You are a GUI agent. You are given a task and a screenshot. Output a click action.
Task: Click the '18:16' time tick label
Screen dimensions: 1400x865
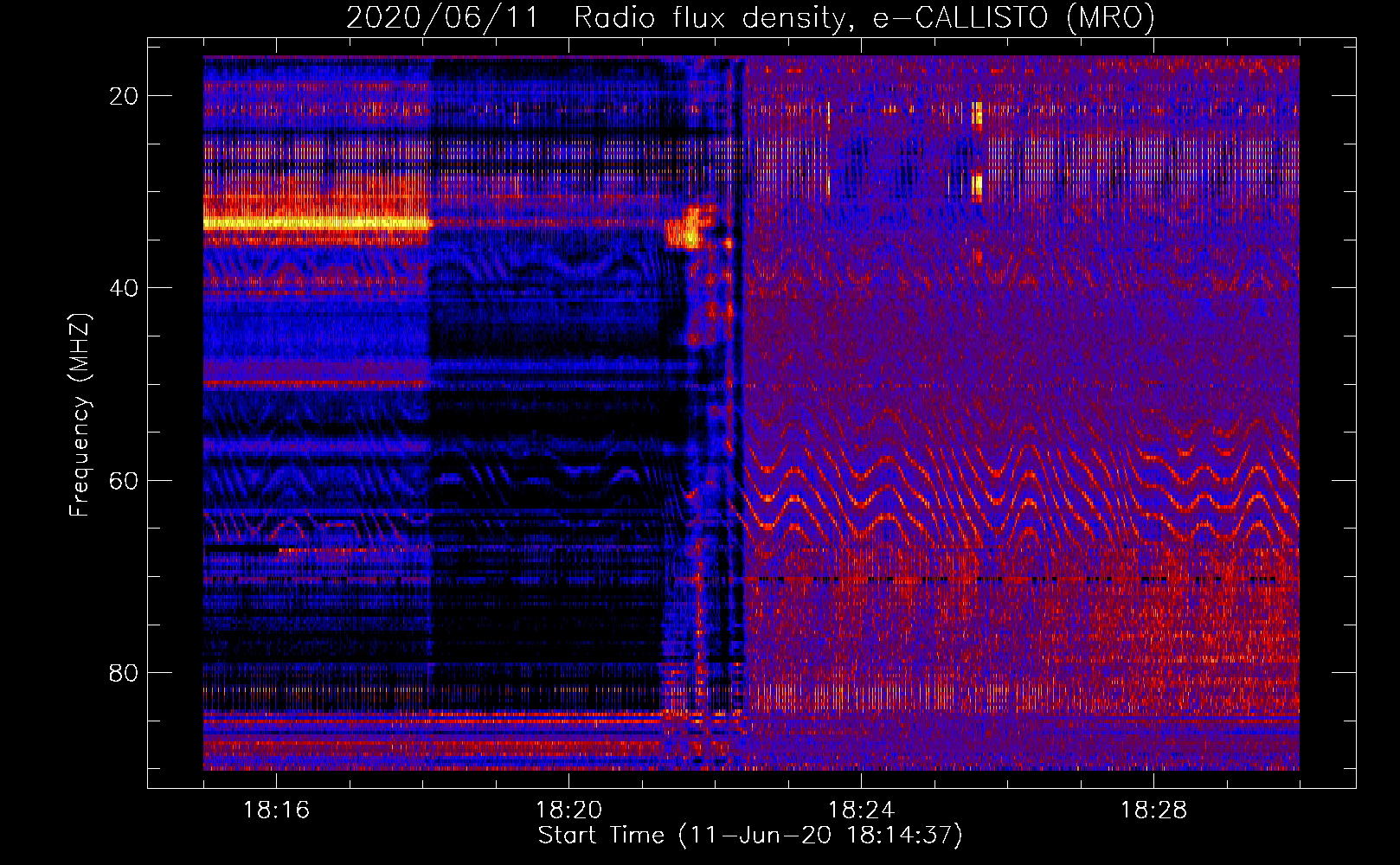tap(277, 811)
